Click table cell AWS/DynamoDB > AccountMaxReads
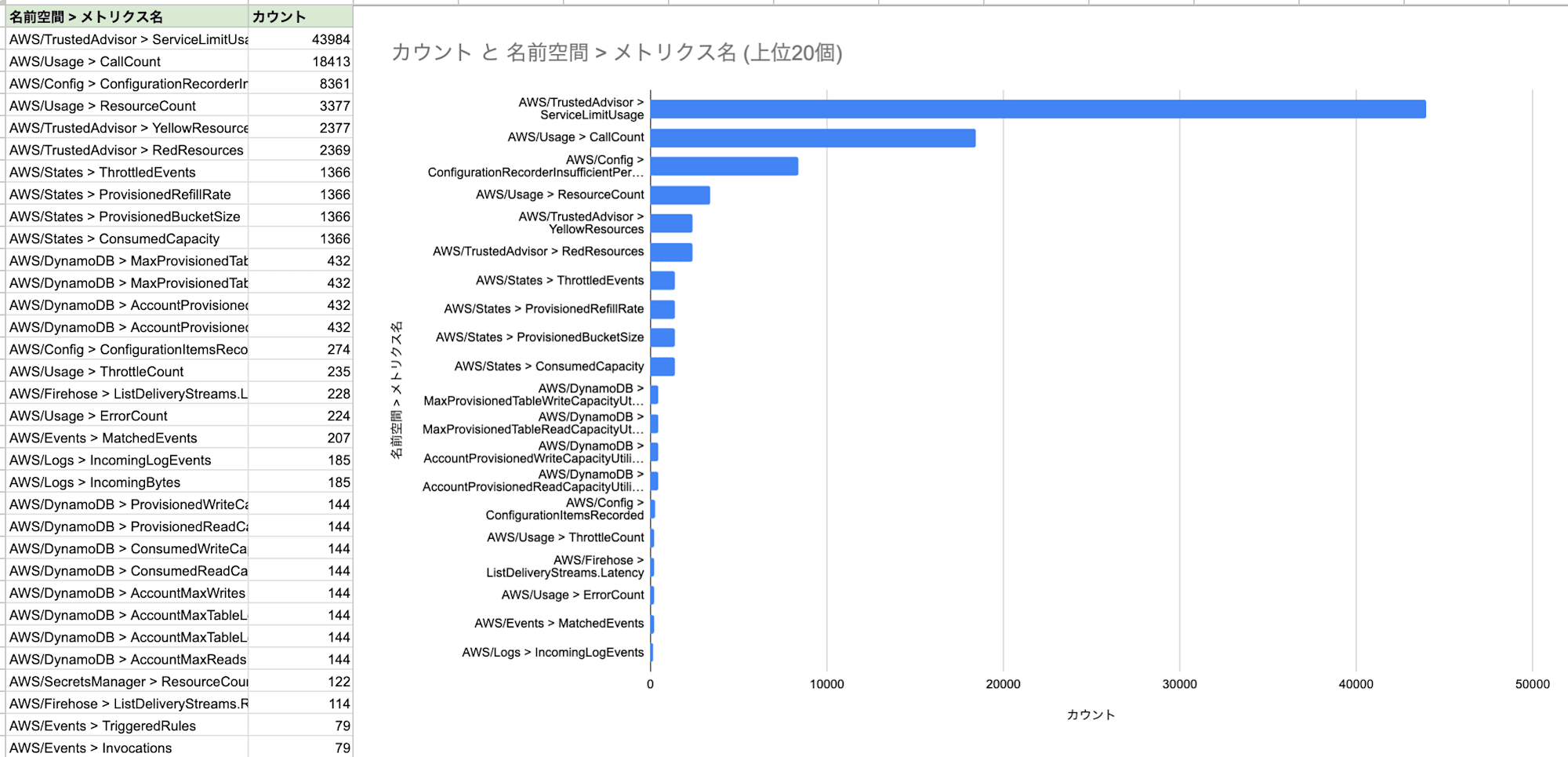The width and height of the screenshot is (1568, 757). (127, 660)
